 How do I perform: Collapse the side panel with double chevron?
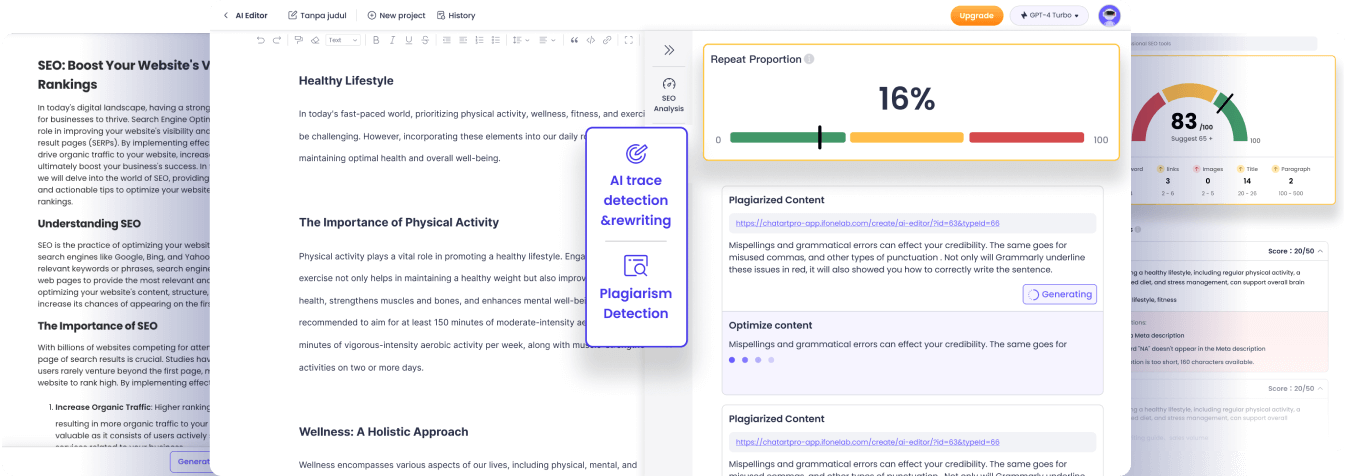(669, 50)
